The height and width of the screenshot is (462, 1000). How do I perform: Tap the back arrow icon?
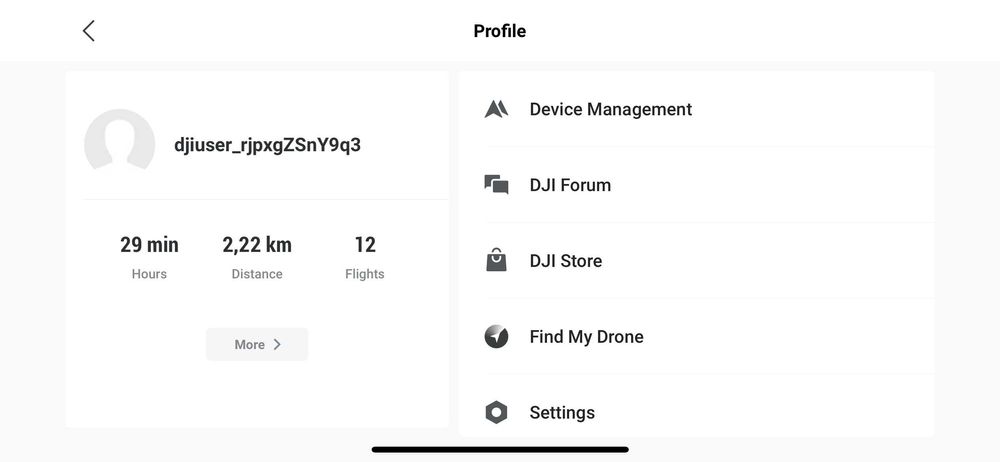[x=89, y=31]
